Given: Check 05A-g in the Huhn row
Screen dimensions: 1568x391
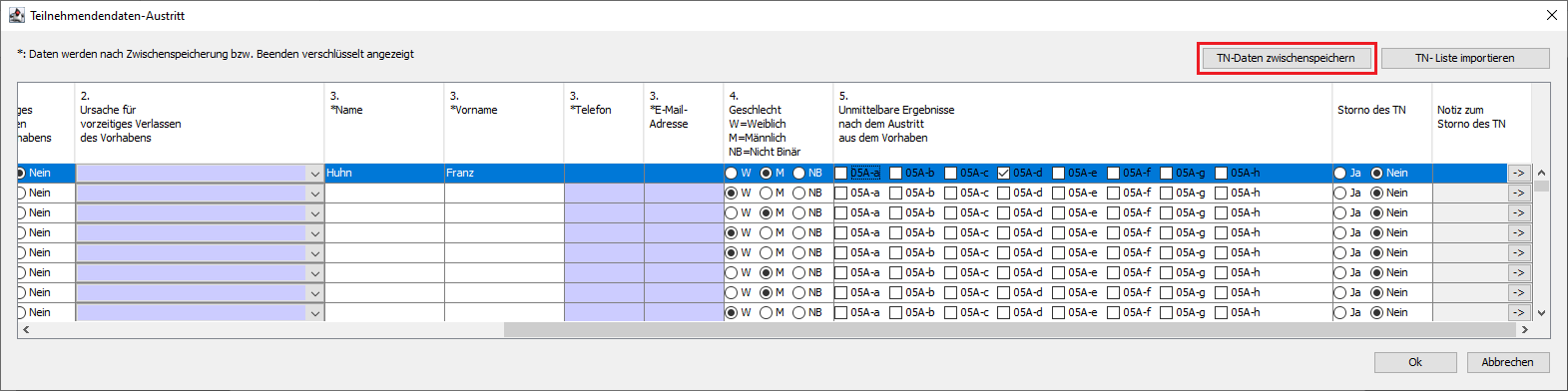Looking at the screenshot, I should [1166, 174].
